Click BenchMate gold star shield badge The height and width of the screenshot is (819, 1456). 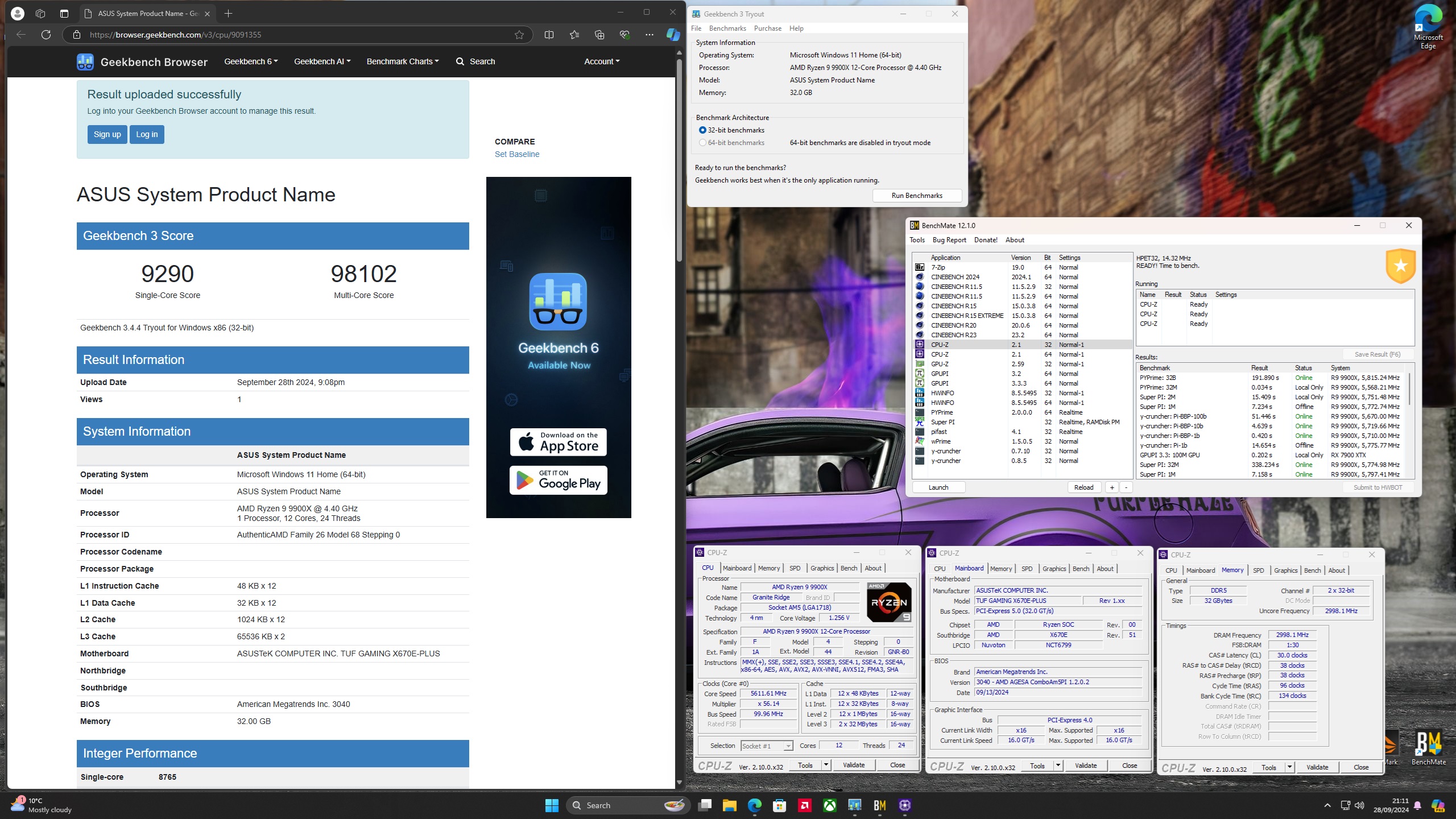point(1400,266)
